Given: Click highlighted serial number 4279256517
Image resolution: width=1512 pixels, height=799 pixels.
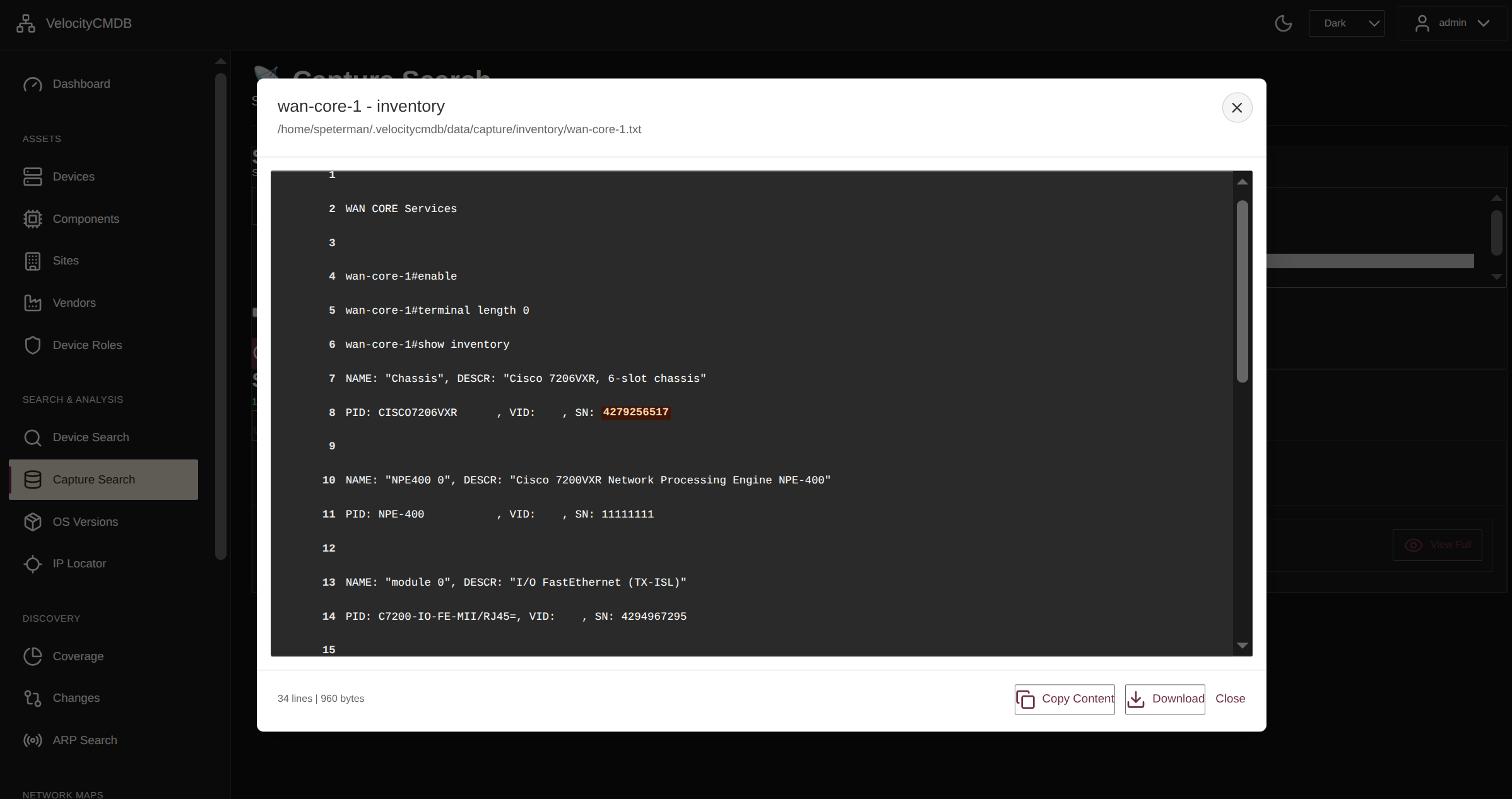Looking at the screenshot, I should 635,412.
